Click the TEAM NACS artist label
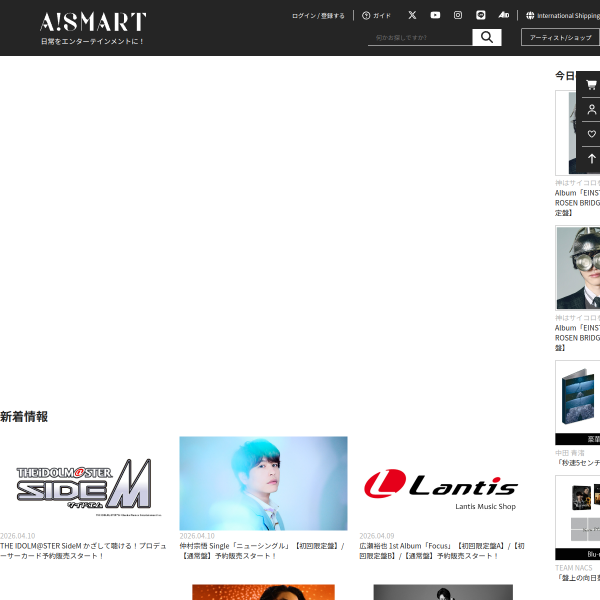This screenshot has width=600, height=600. 574,568
